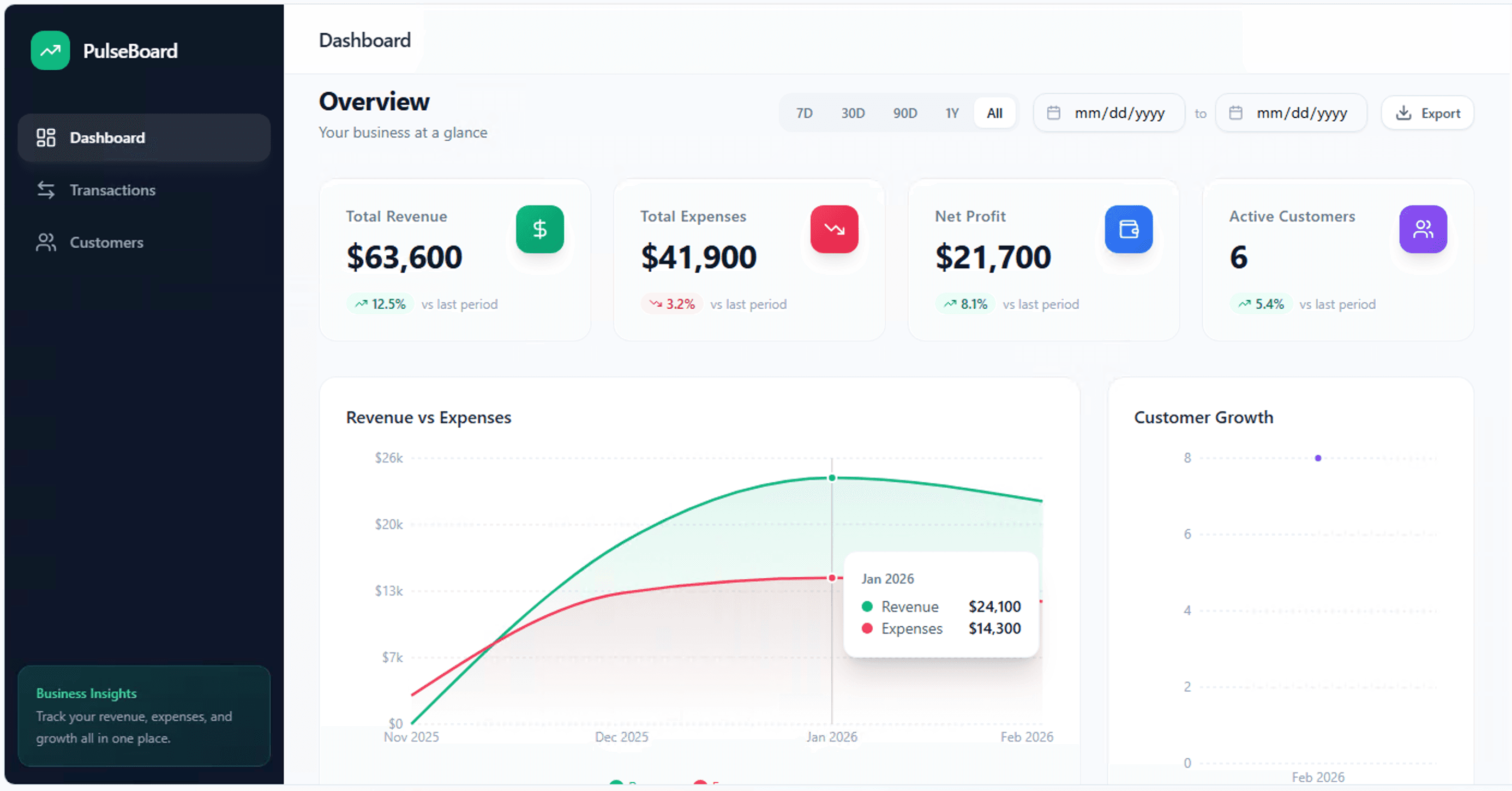The width and height of the screenshot is (1512, 791).
Task: Click the purple users icon on Active Customers card
Action: [1423, 229]
